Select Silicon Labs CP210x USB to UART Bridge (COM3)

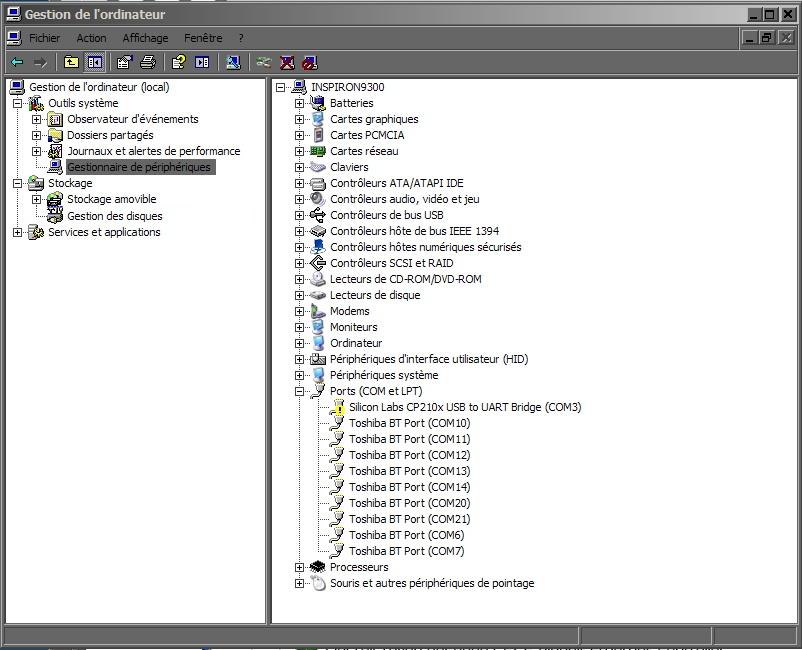coord(465,407)
